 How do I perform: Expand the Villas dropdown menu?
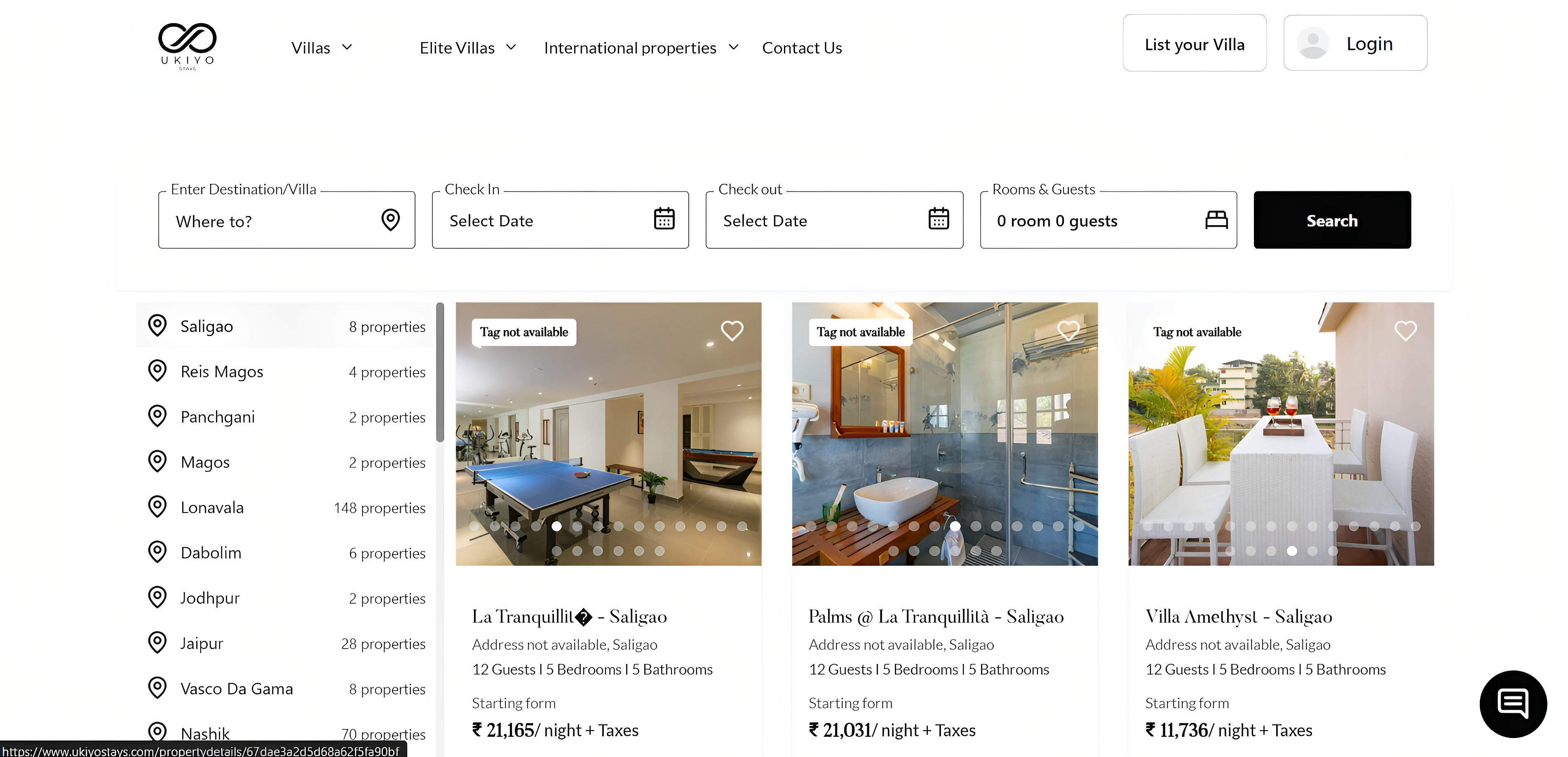[322, 47]
